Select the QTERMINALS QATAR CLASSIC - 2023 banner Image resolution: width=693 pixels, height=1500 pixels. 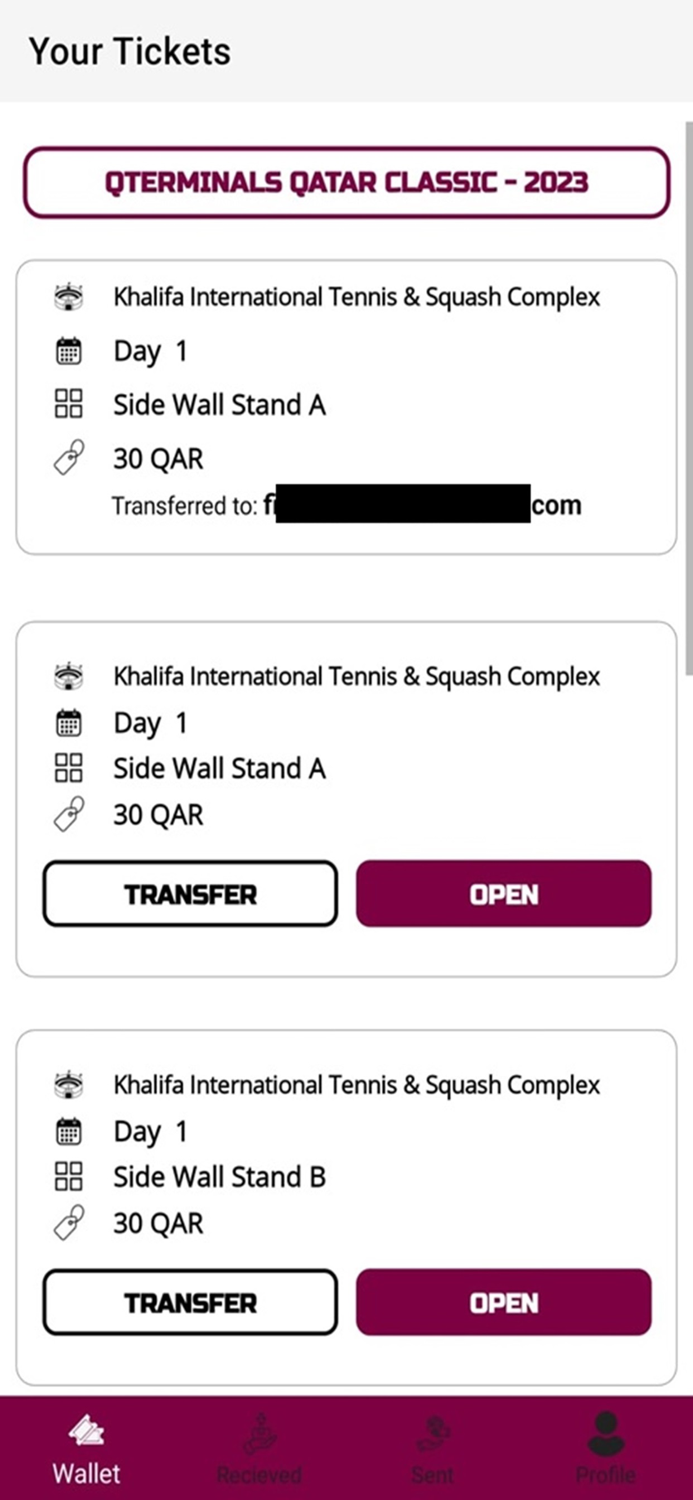click(346, 182)
